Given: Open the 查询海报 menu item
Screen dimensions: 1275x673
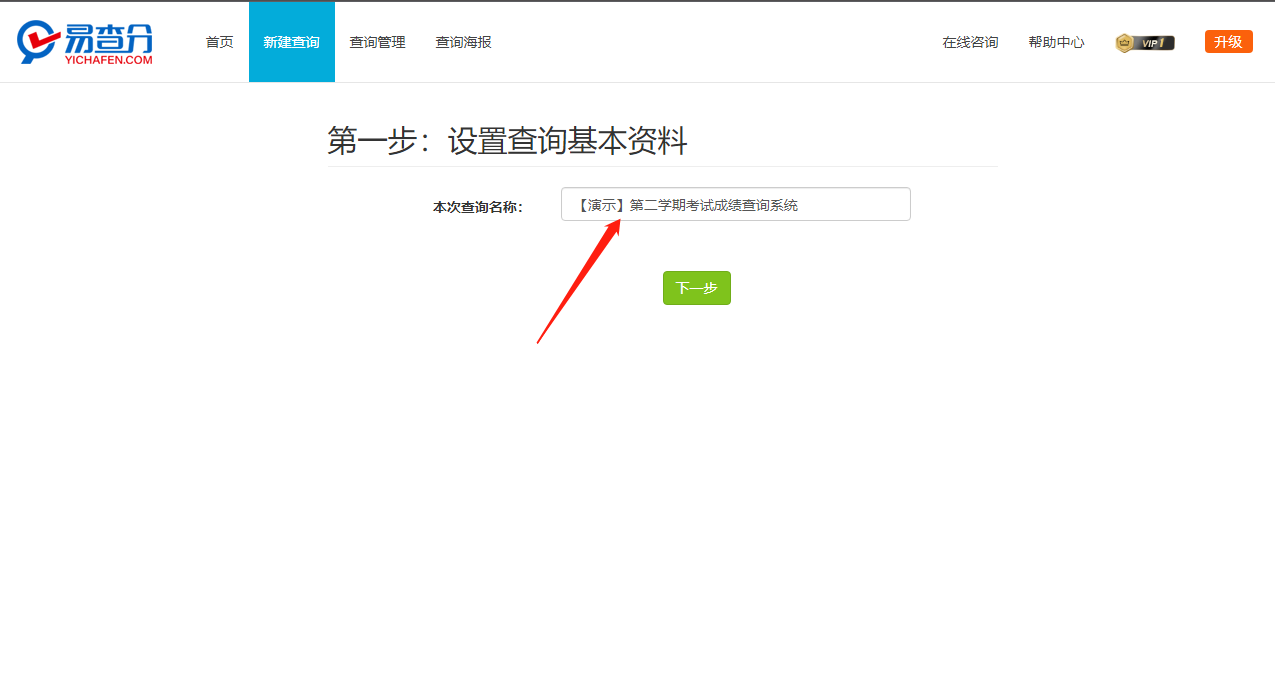Looking at the screenshot, I should coord(463,42).
